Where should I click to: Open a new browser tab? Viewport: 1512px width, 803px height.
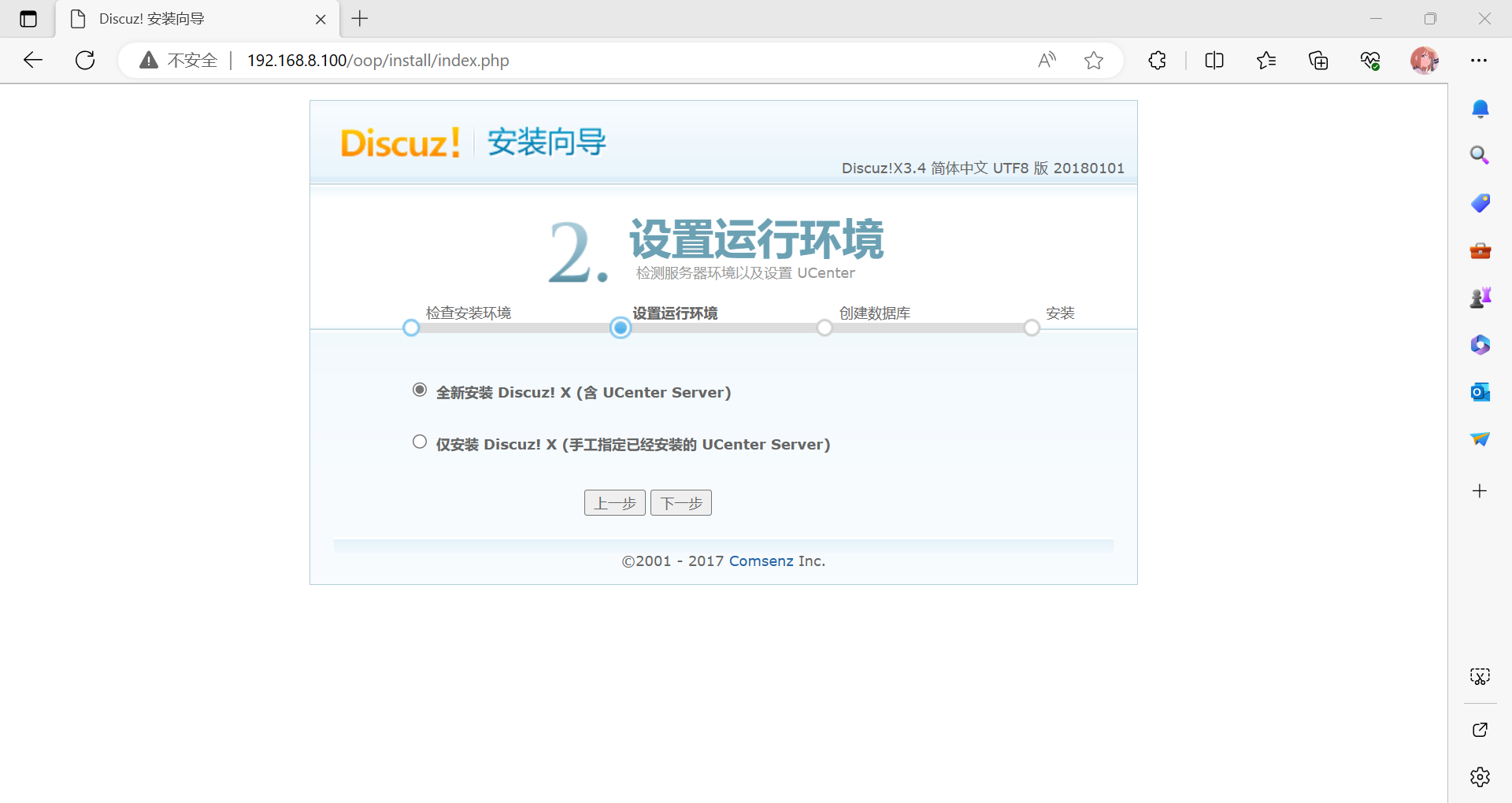coord(360,19)
